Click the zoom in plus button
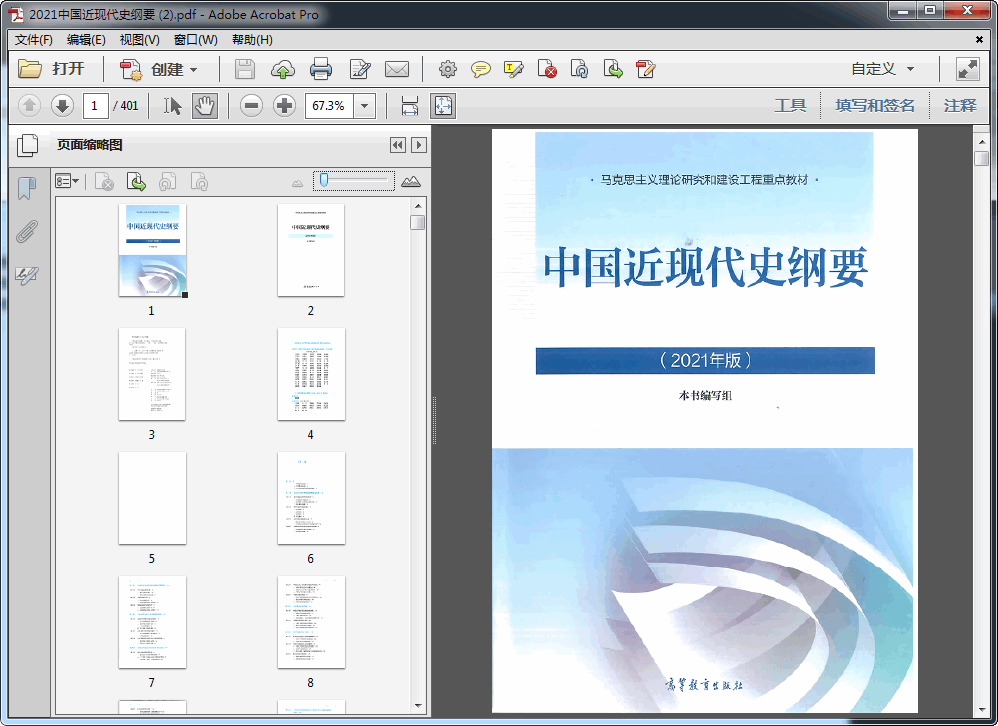Screen dimensions: 998x726 [x=285, y=106]
